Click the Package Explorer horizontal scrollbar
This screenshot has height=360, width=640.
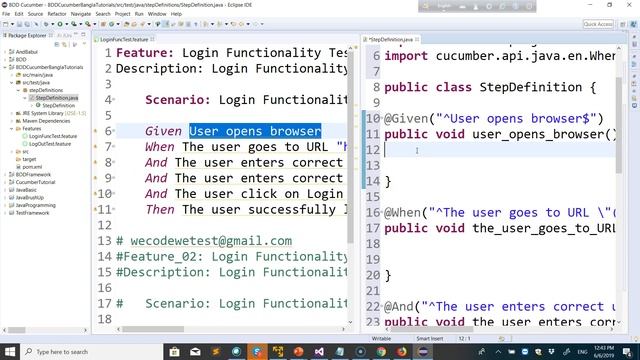pos(17,330)
